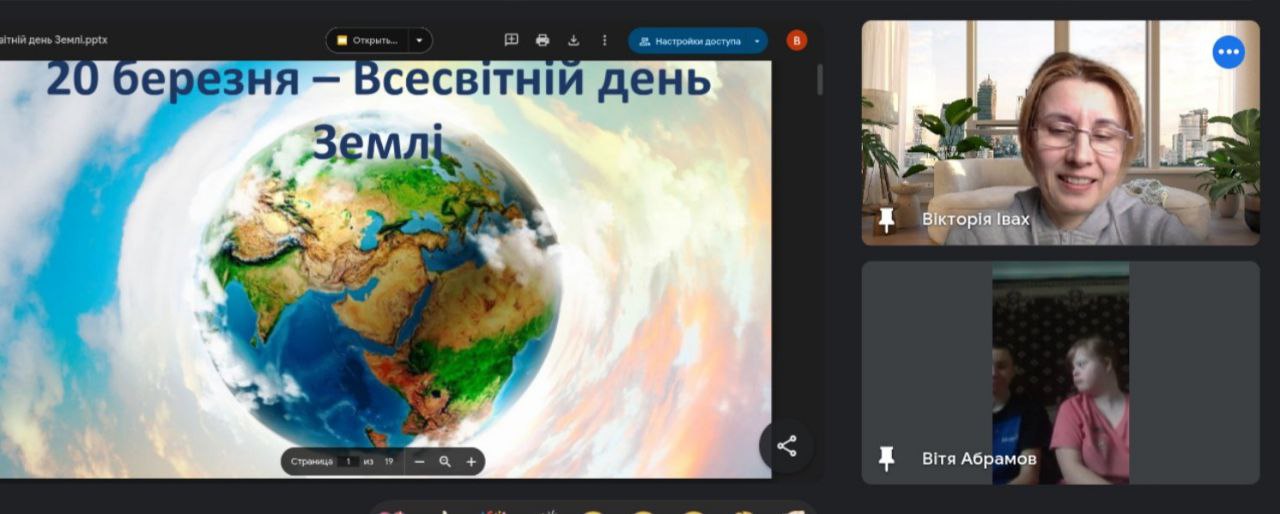1280x514 pixels.
Task: Click the file name 'день Землі.pptx'
Action: coord(63,40)
